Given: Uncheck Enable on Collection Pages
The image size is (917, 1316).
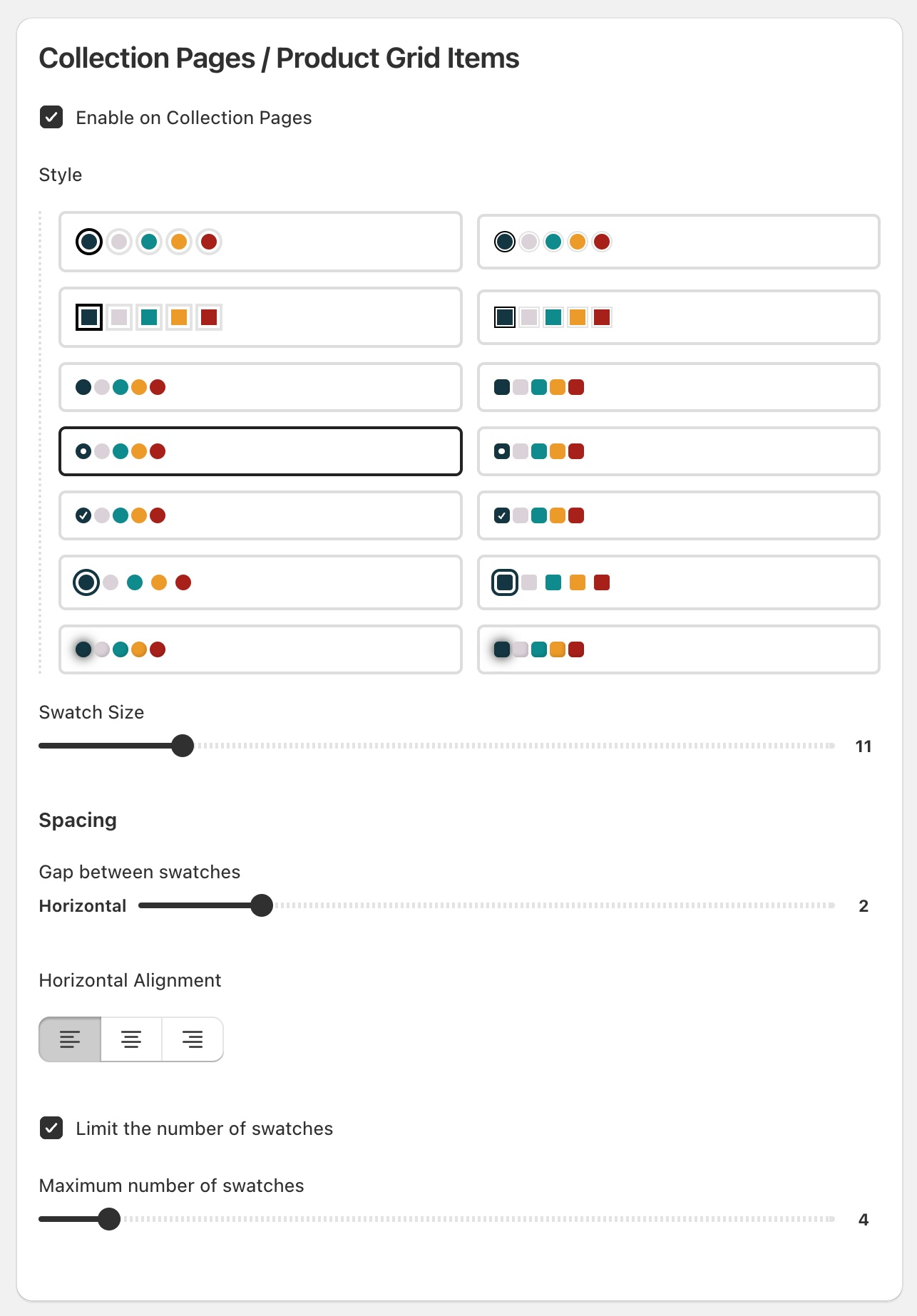Looking at the screenshot, I should pos(51,117).
